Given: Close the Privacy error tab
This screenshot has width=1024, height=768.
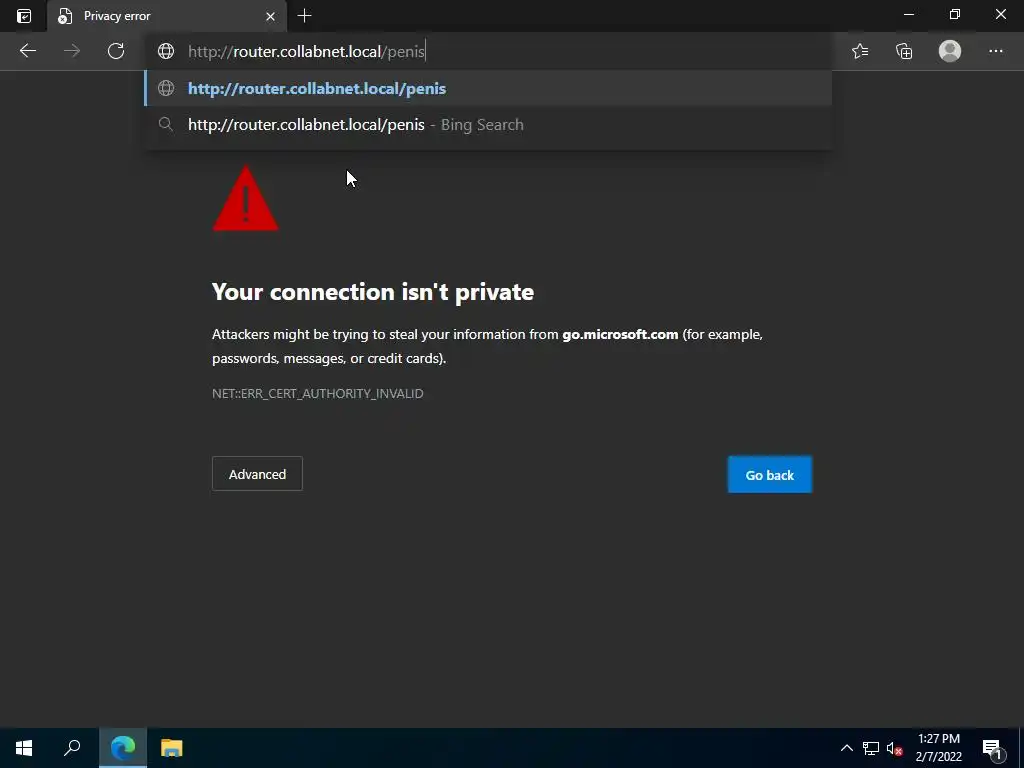Looking at the screenshot, I should 270,16.
